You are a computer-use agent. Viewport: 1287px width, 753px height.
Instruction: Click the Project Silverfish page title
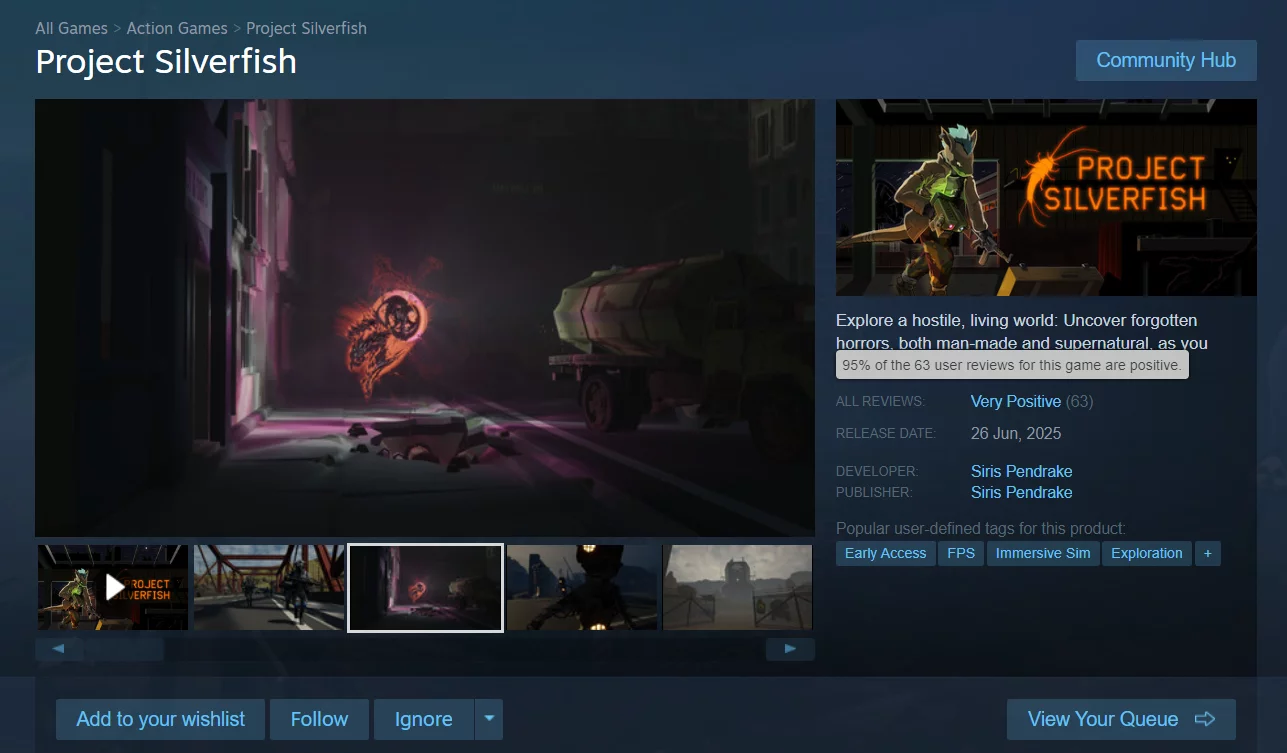point(166,61)
